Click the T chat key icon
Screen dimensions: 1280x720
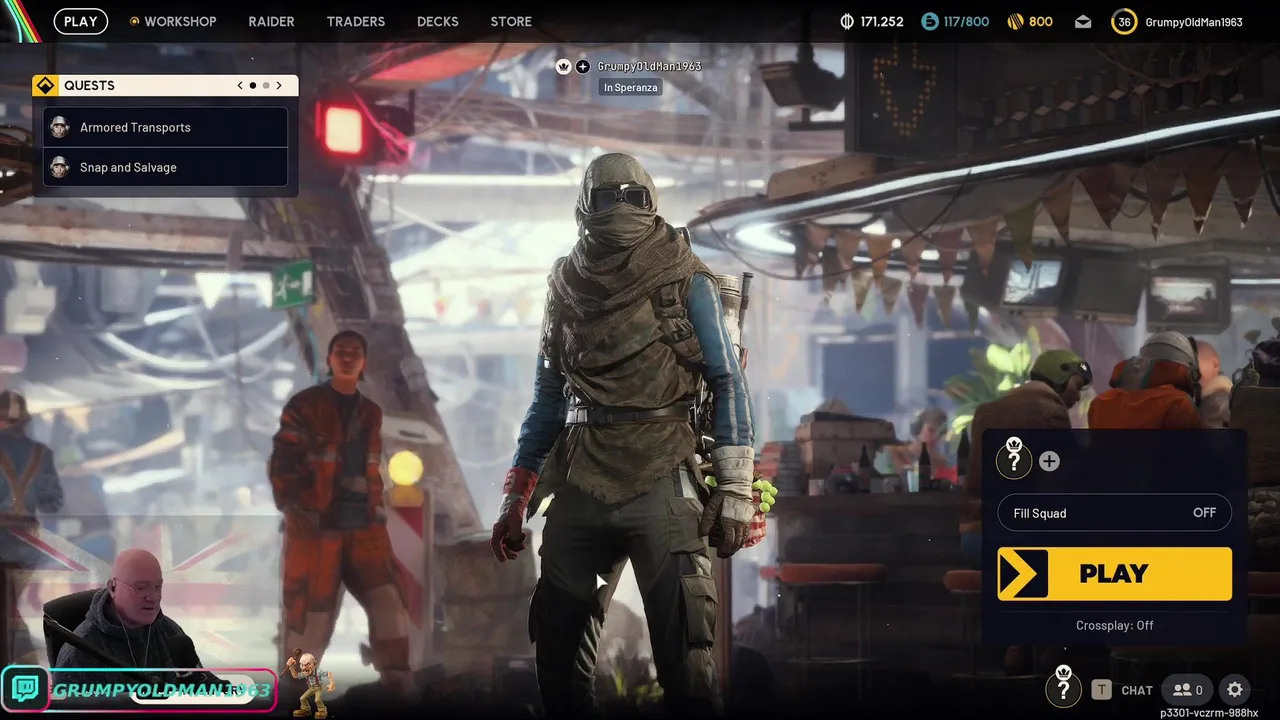click(x=1101, y=689)
